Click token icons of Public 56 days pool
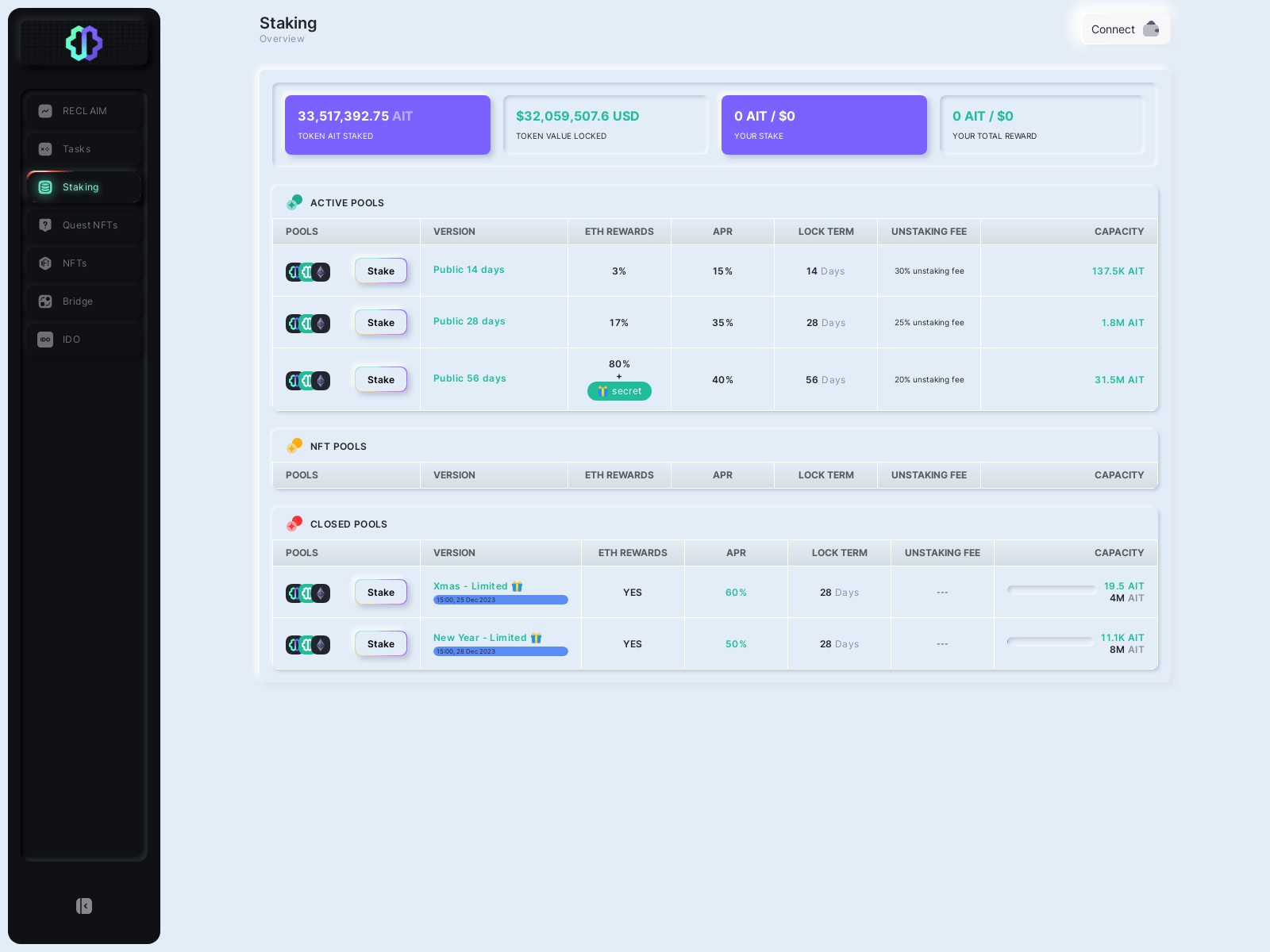 (x=308, y=381)
